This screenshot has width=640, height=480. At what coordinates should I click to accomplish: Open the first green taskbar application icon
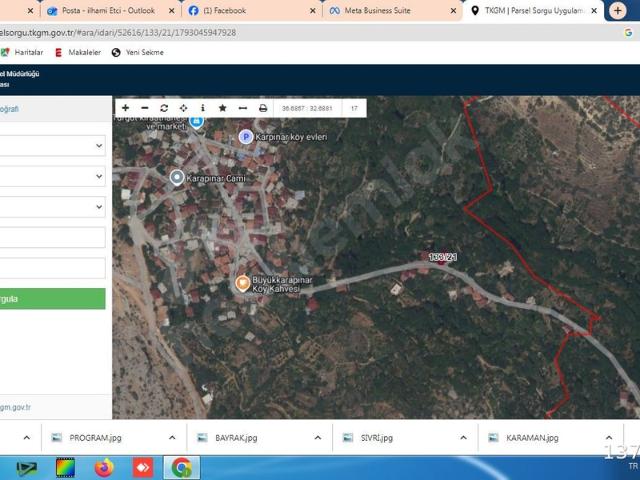(27, 469)
